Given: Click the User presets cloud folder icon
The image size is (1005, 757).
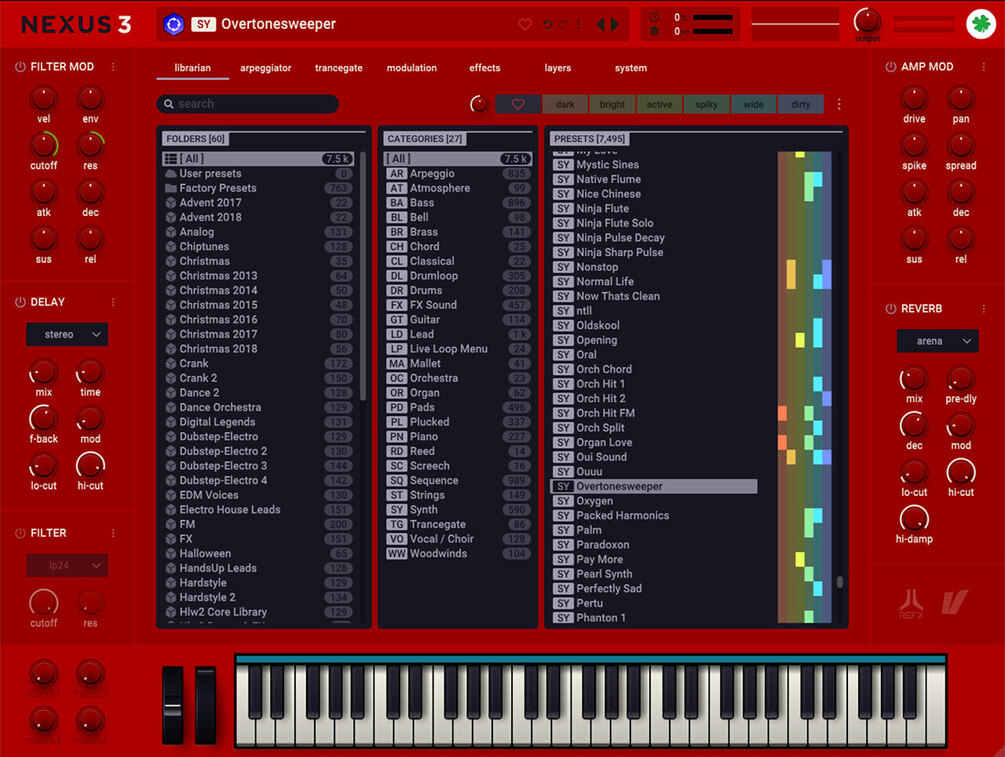Looking at the screenshot, I should point(171,174).
